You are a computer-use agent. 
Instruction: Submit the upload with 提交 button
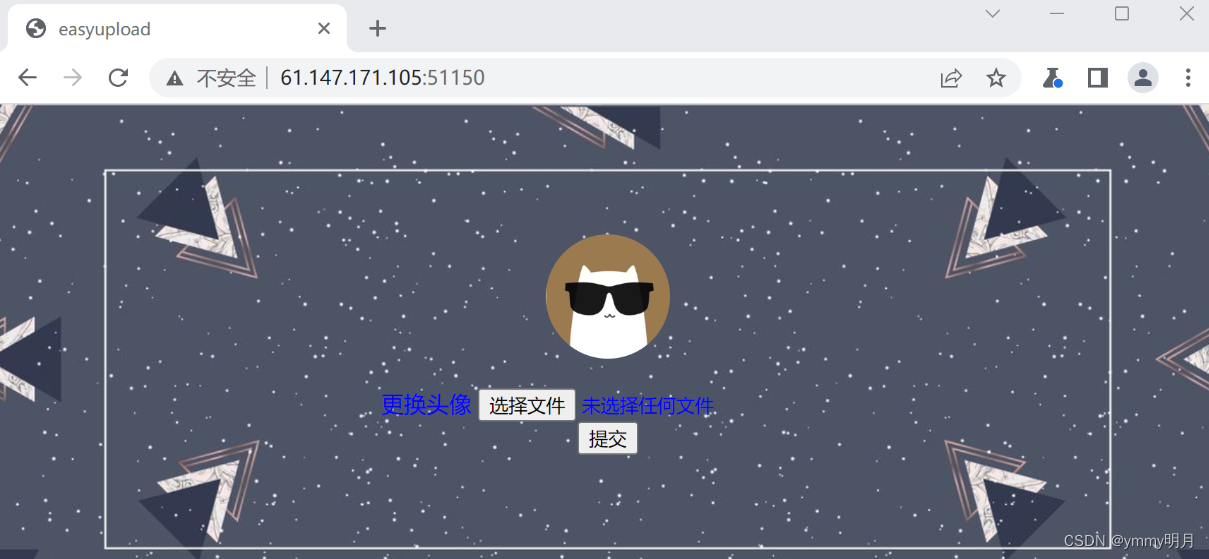(x=608, y=438)
